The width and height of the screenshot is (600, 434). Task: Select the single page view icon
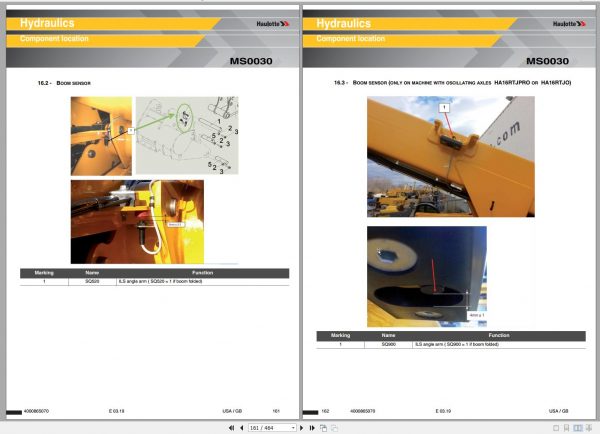(556, 428)
